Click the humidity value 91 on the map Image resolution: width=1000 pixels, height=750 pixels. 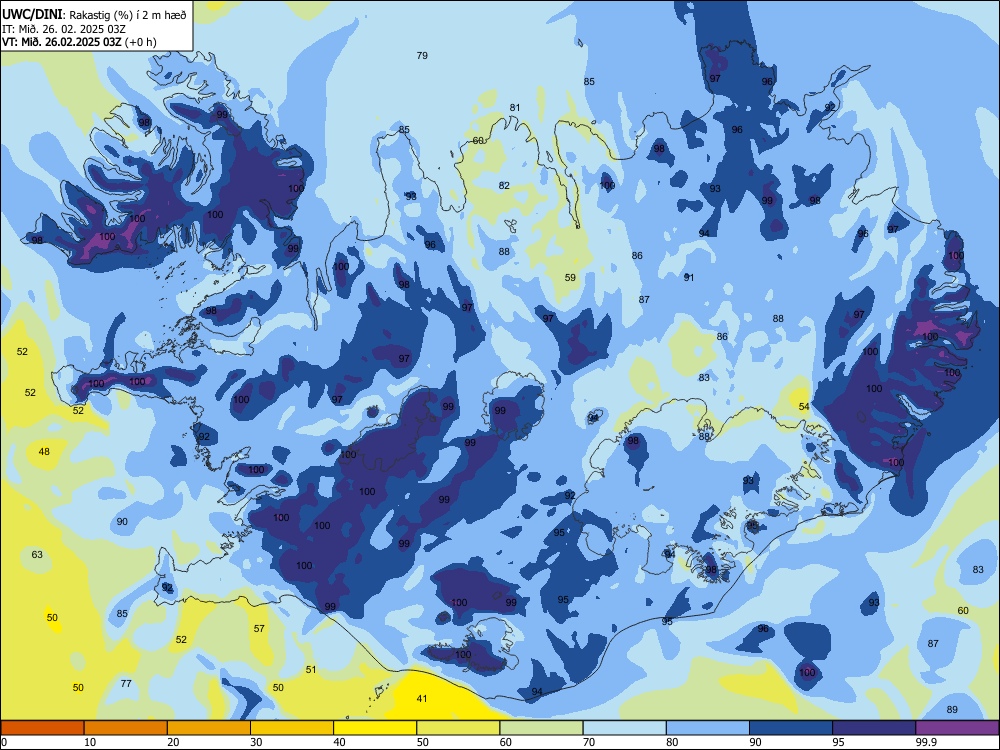pyautogui.click(x=689, y=277)
